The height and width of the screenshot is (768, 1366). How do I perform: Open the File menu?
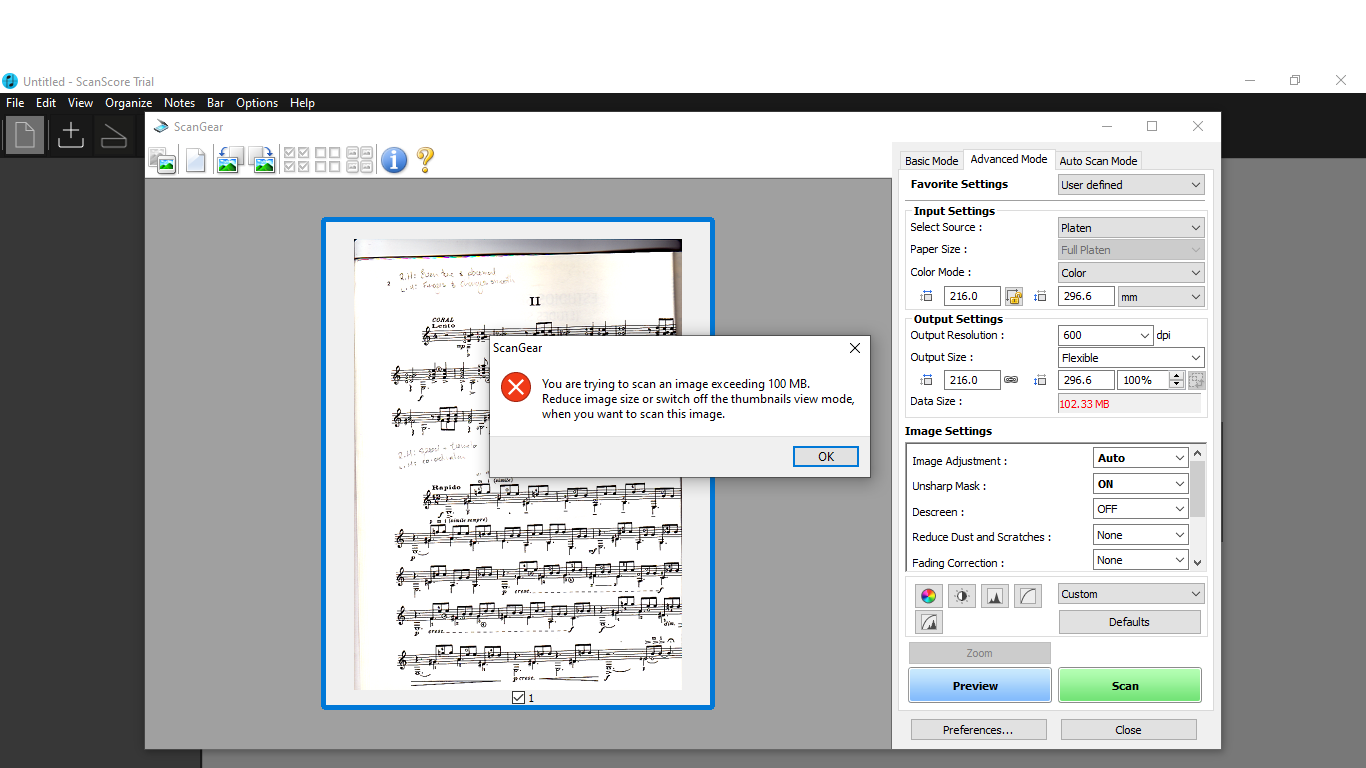click(15, 103)
